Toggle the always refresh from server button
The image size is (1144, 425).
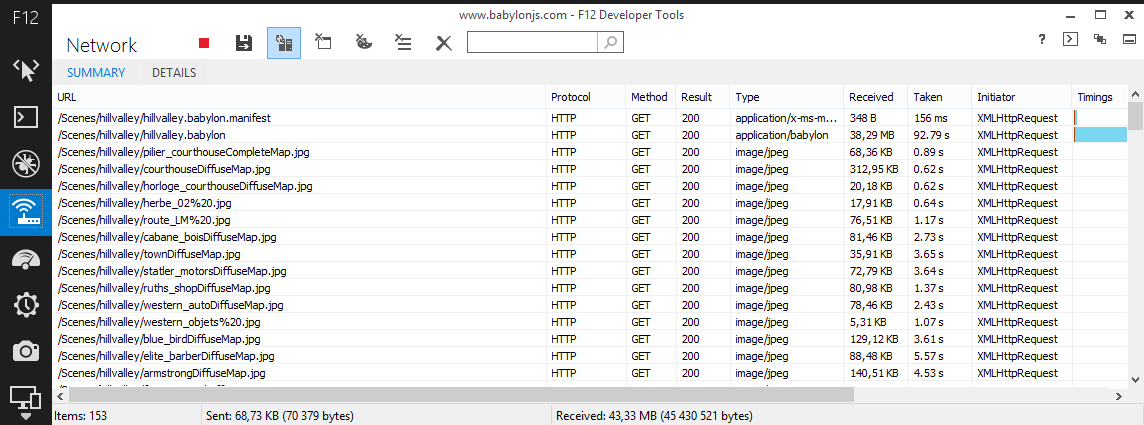[x=284, y=43]
